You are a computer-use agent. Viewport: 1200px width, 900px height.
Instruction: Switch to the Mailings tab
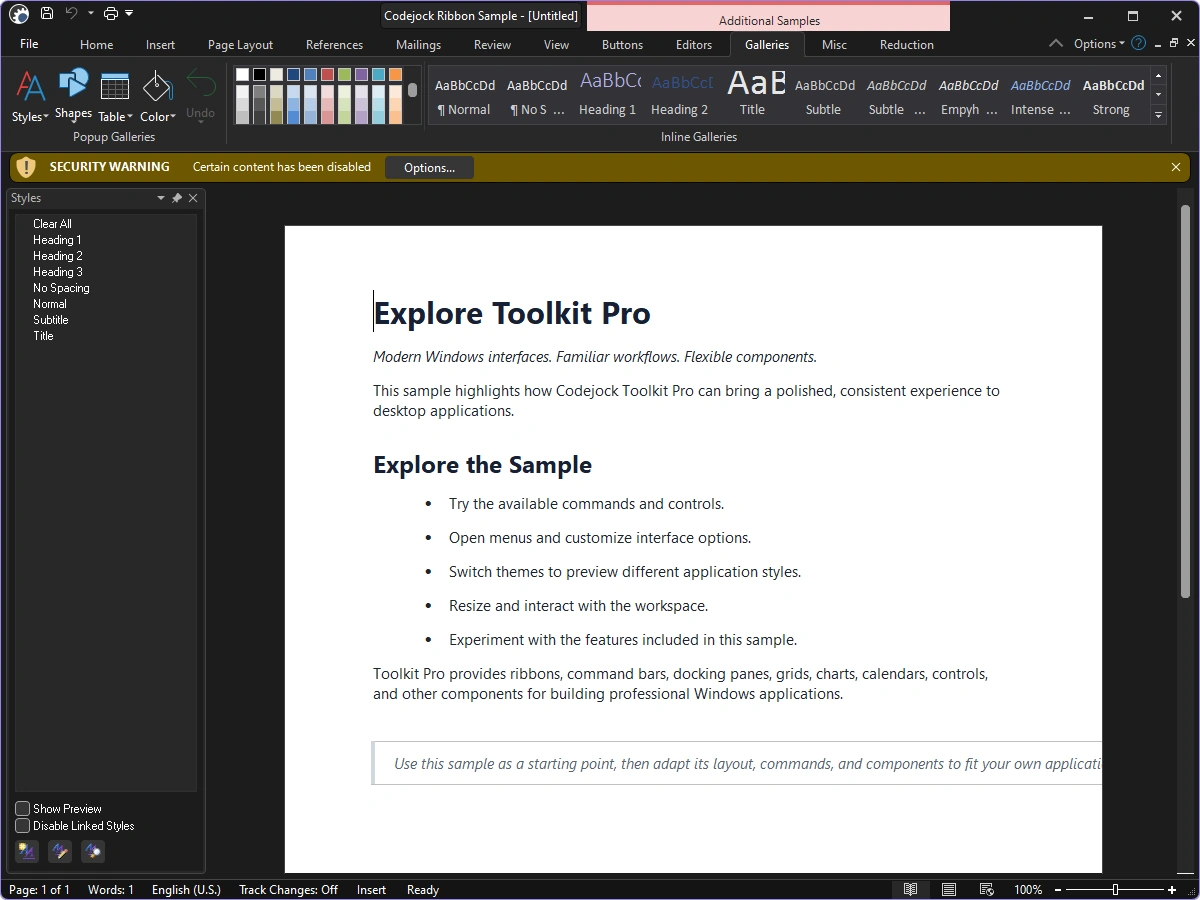[x=418, y=44]
